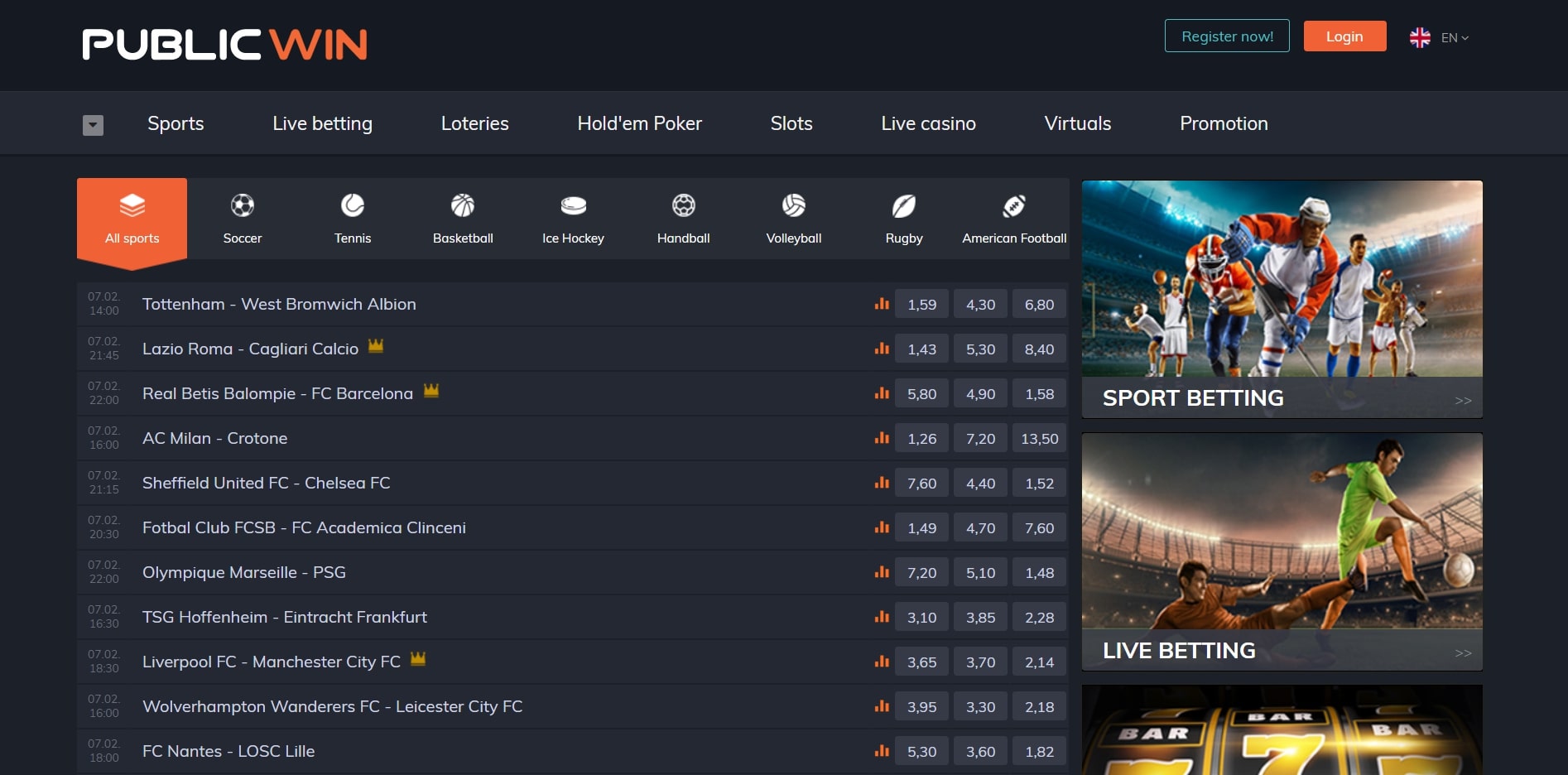Open the Promotion menu item
This screenshot has height=775, width=1568.
1224,123
